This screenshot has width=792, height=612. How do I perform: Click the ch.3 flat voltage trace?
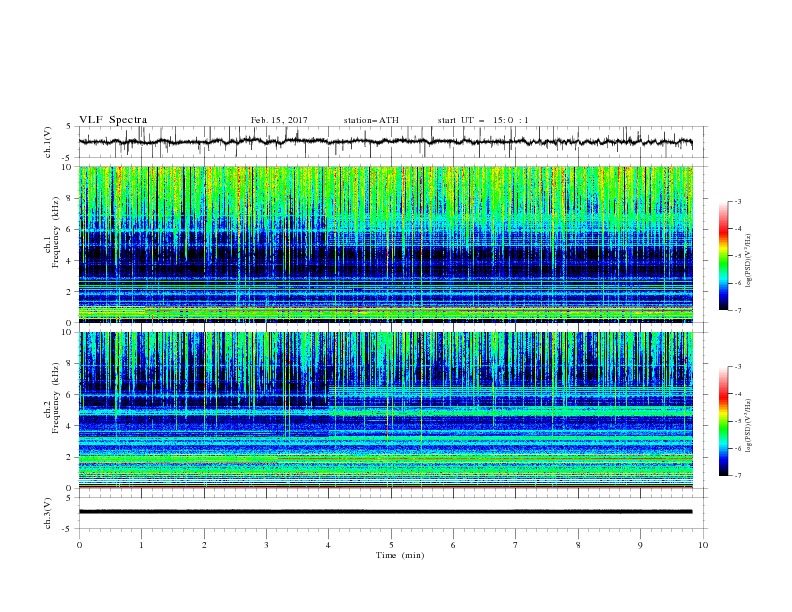coord(385,512)
